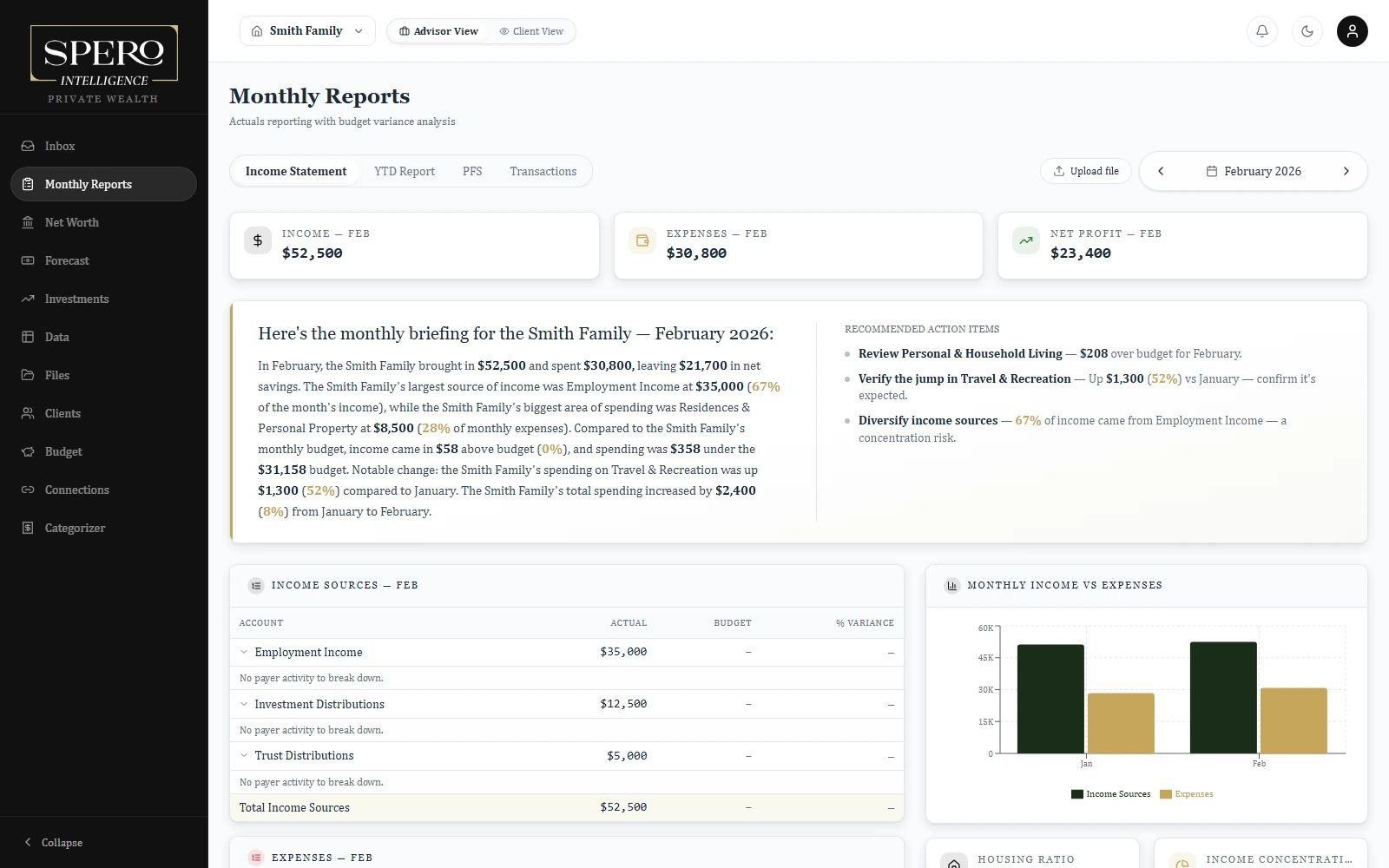
Task: Go to next month arrow
Action: [1346, 171]
